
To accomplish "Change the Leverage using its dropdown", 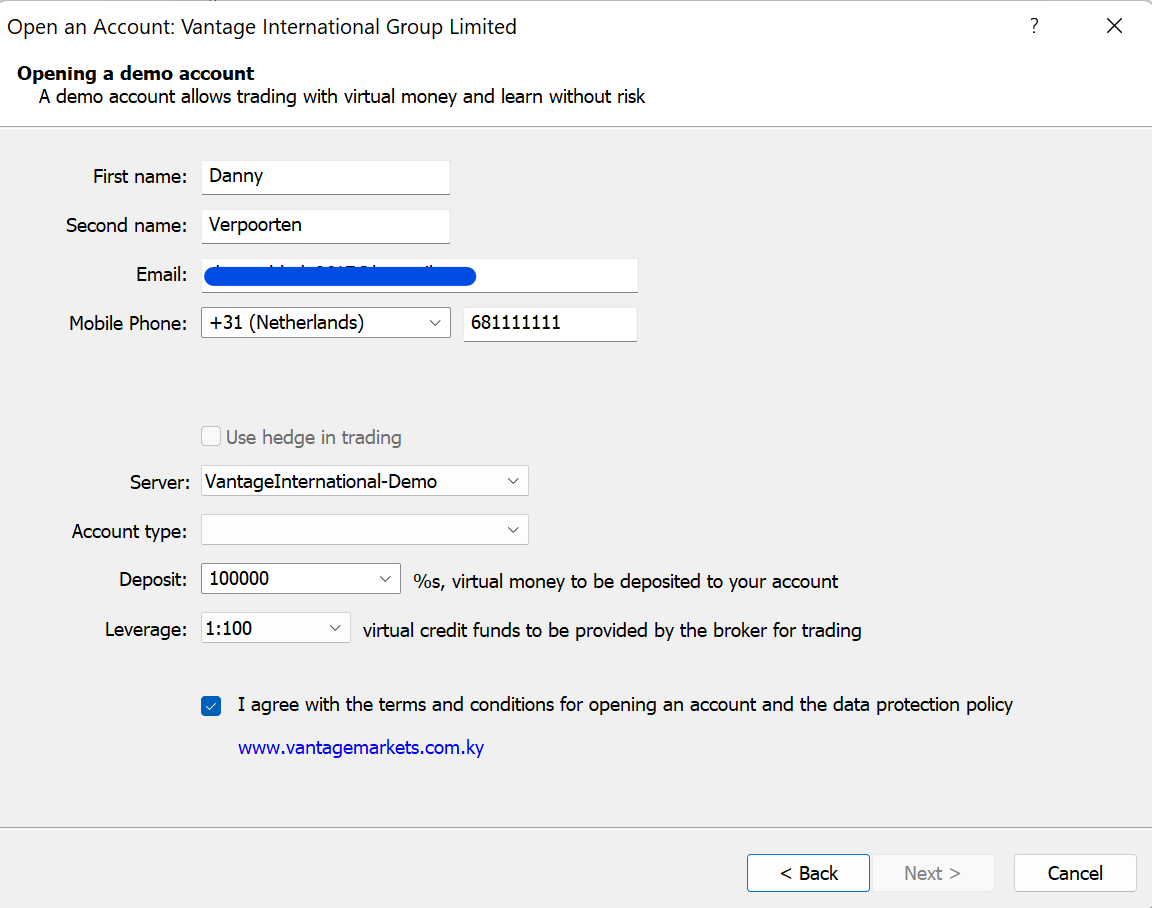I will coord(334,627).
